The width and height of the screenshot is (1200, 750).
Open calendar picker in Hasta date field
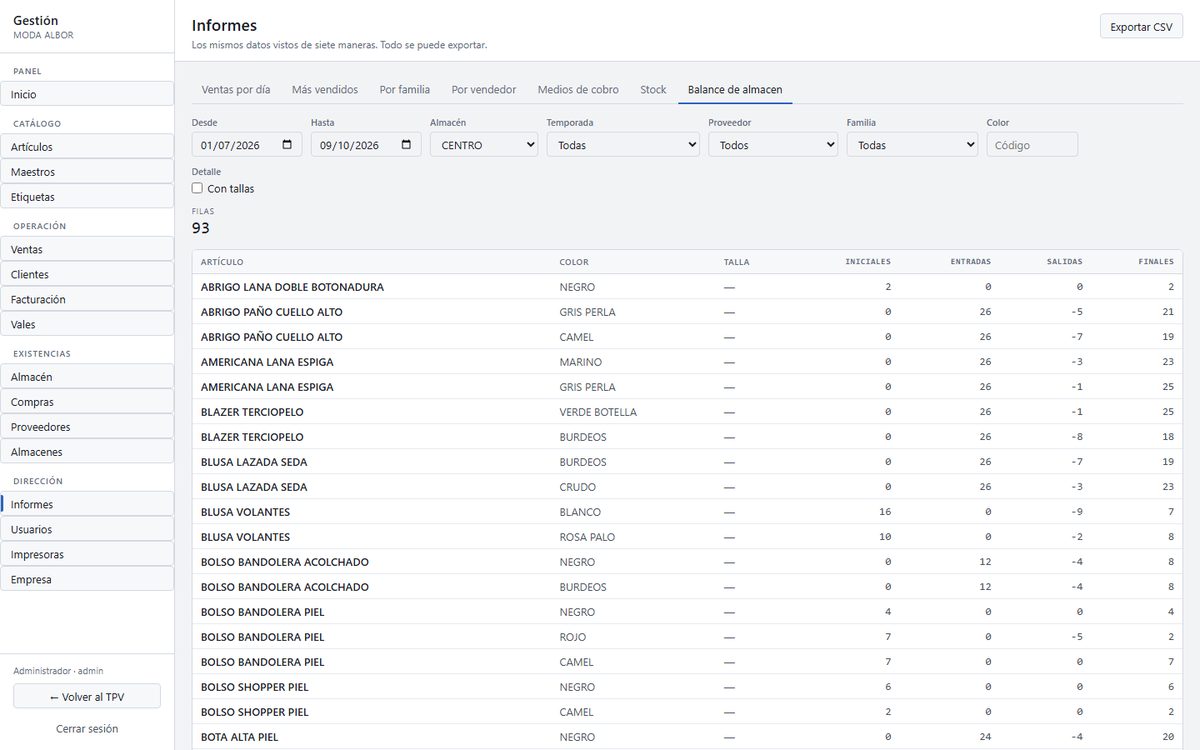point(406,145)
